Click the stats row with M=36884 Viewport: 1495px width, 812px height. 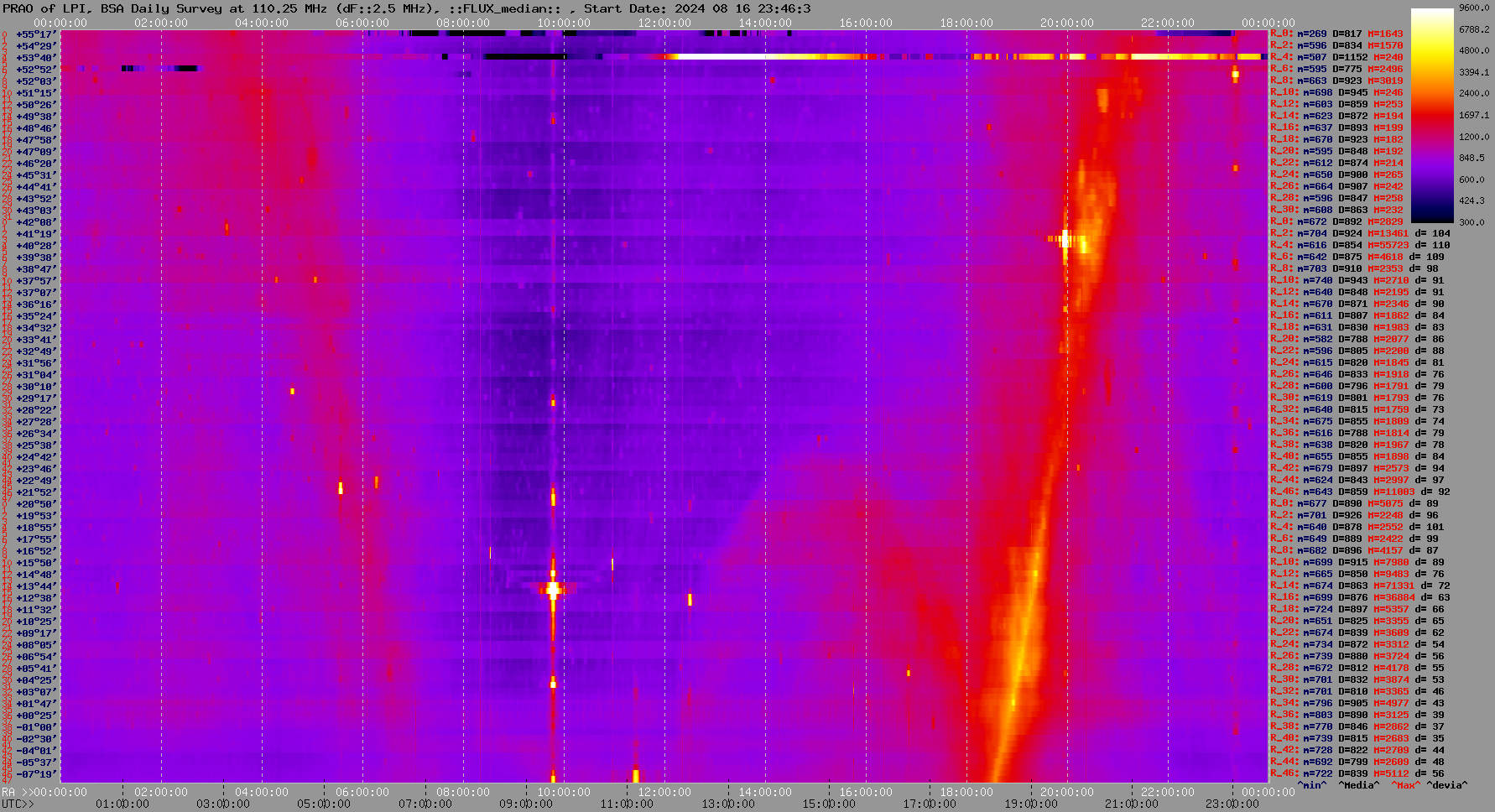coord(1360,597)
